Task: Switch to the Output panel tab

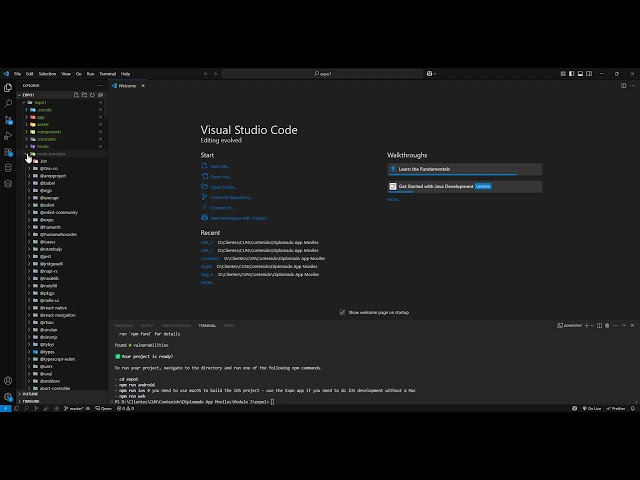Action: coord(147,325)
